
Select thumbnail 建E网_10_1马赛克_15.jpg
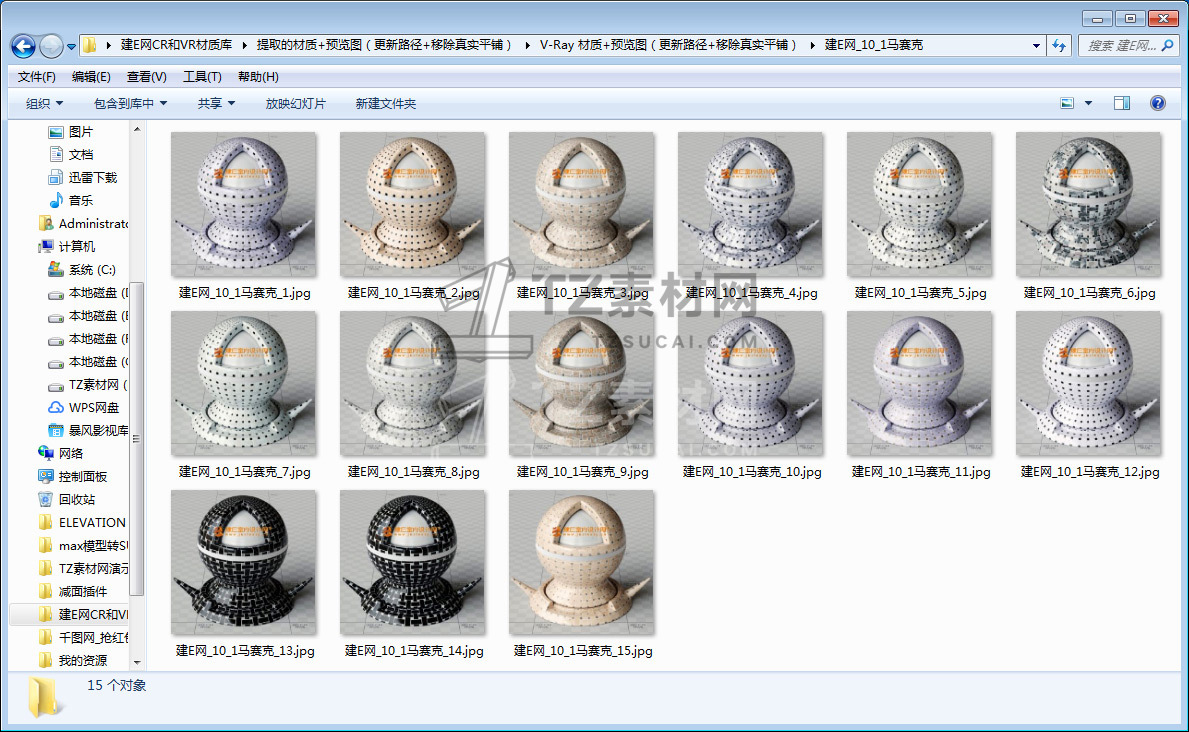[x=582, y=563]
